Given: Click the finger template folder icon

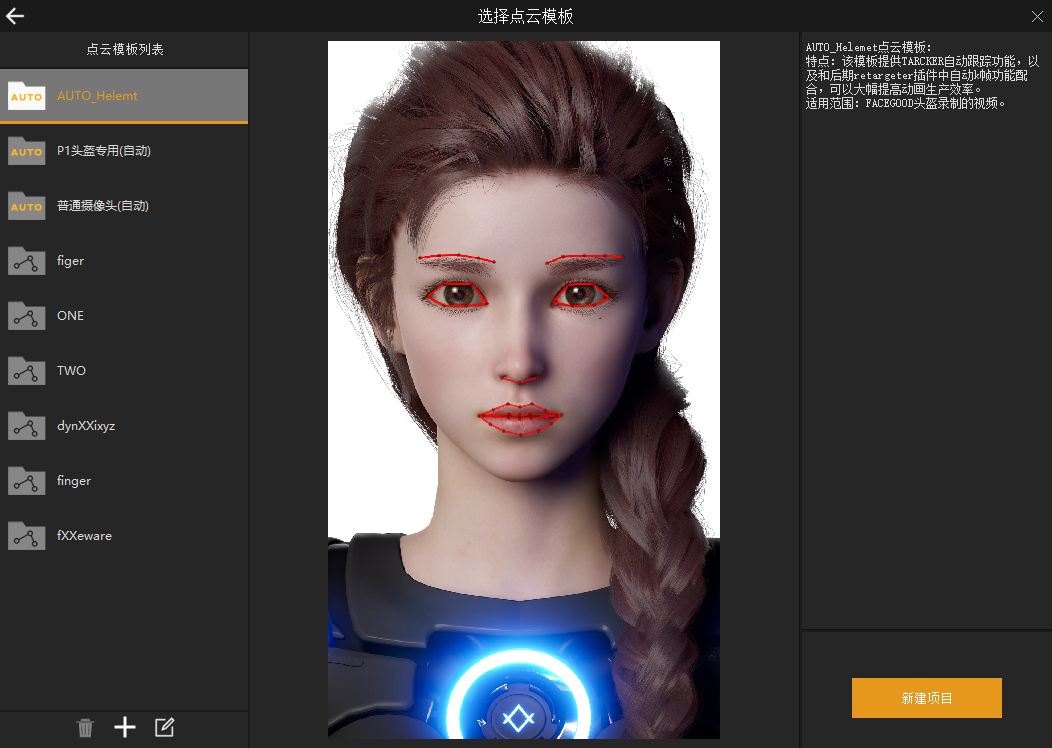Looking at the screenshot, I should point(27,481).
